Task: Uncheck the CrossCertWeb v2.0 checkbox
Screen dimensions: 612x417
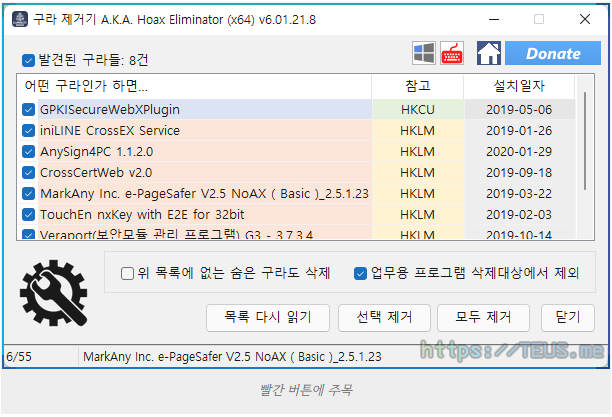Action: click(28, 173)
